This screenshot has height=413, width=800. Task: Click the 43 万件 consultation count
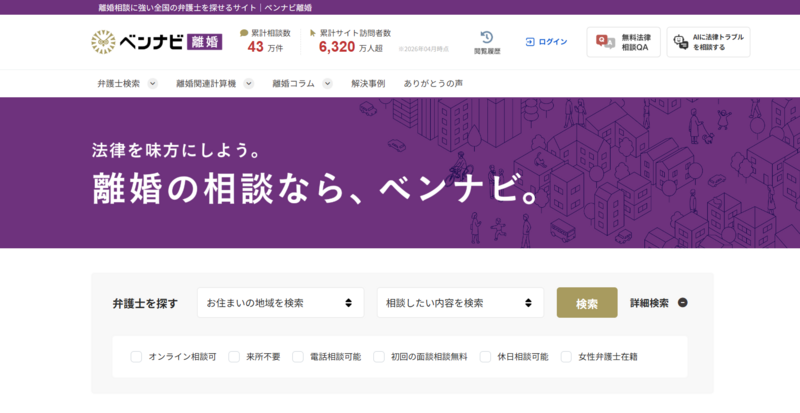click(x=265, y=47)
